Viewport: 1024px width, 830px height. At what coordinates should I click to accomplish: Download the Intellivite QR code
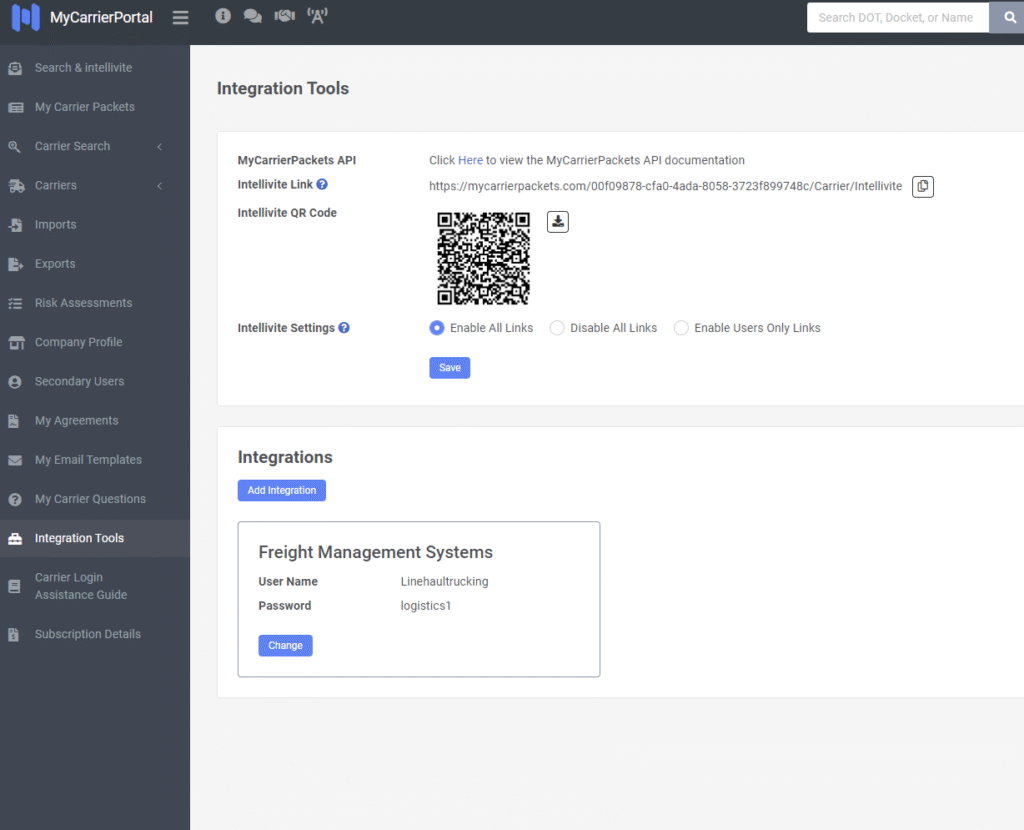point(557,221)
